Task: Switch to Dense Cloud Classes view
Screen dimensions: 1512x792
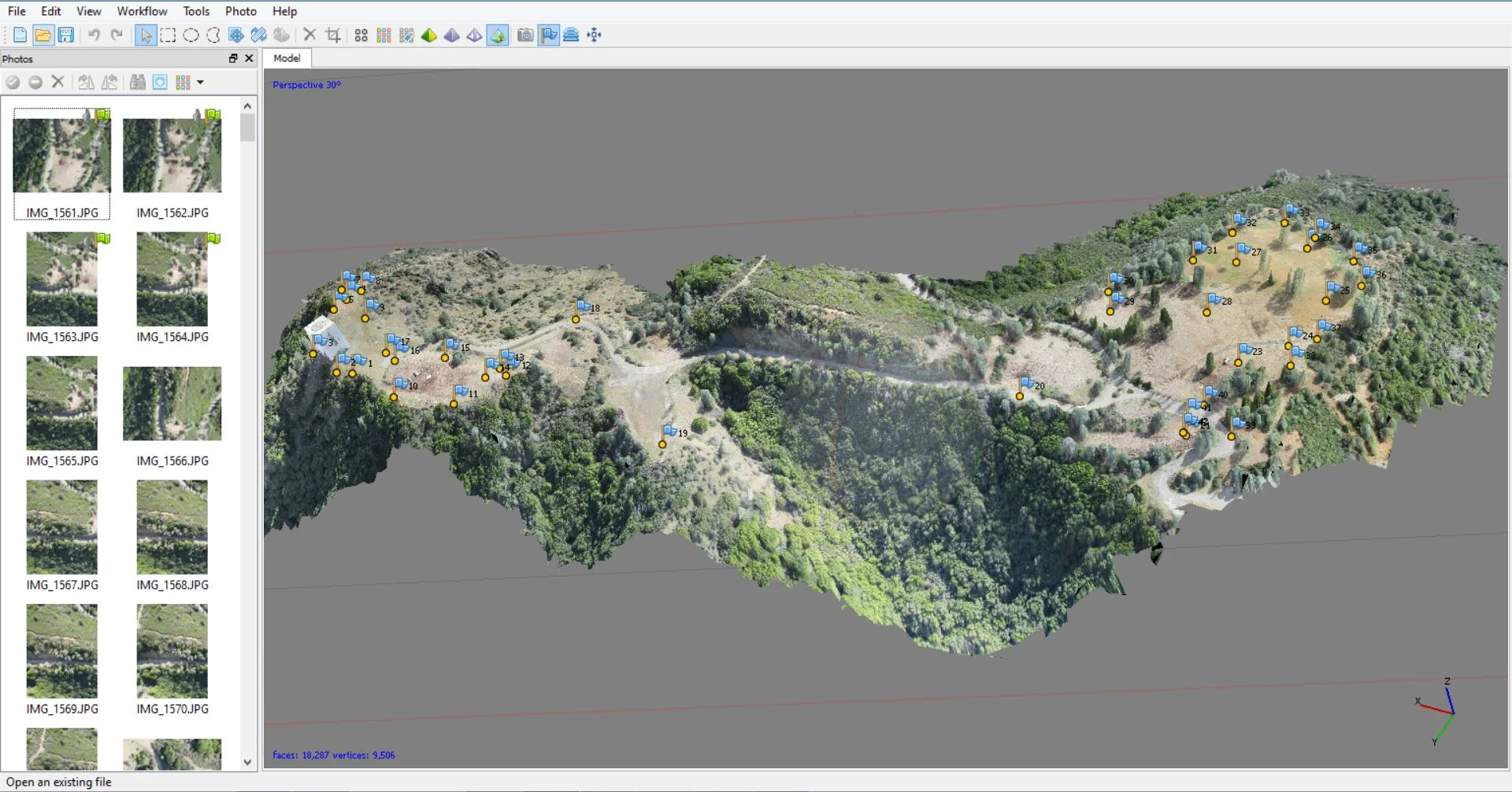Action: (x=406, y=35)
